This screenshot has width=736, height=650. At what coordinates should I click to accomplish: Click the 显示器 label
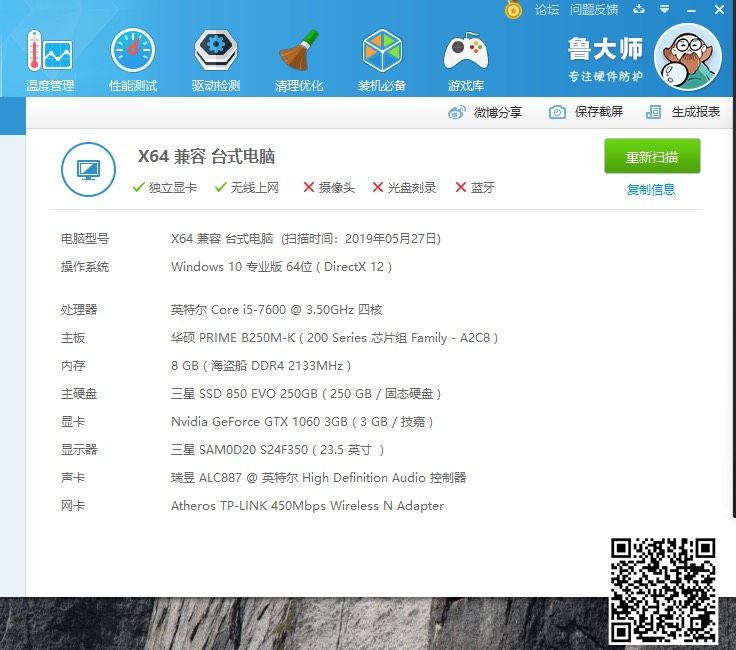tap(79, 450)
